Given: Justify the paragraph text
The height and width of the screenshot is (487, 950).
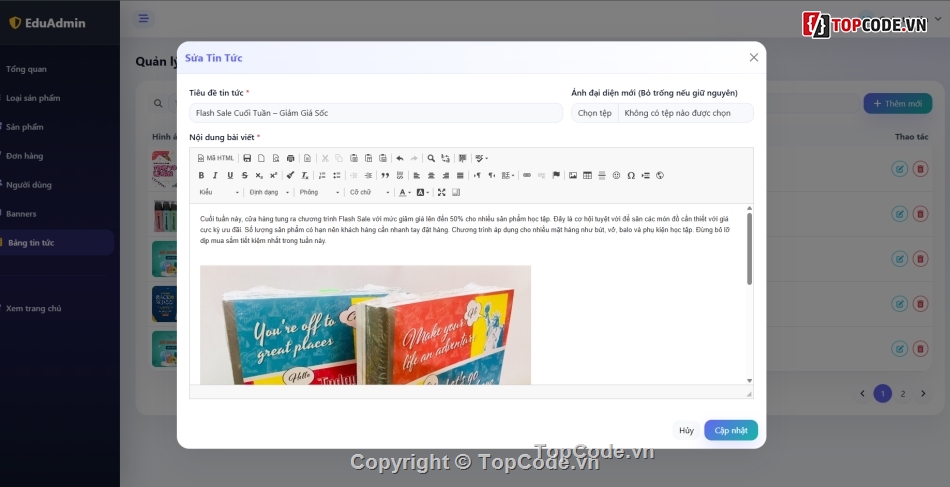Looking at the screenshot, I should click(x=460, y=175).
